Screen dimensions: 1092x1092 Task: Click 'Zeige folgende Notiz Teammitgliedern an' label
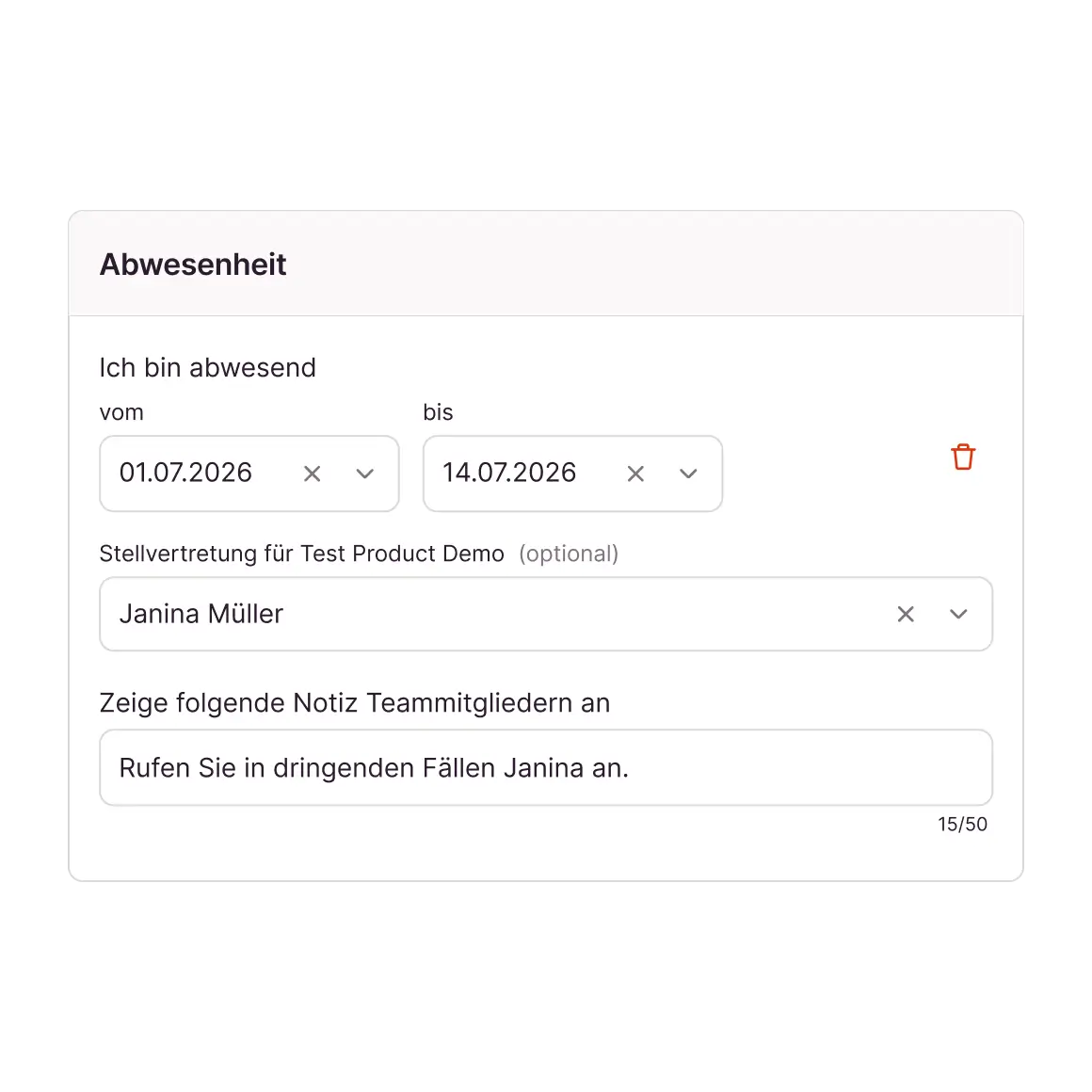354,703
